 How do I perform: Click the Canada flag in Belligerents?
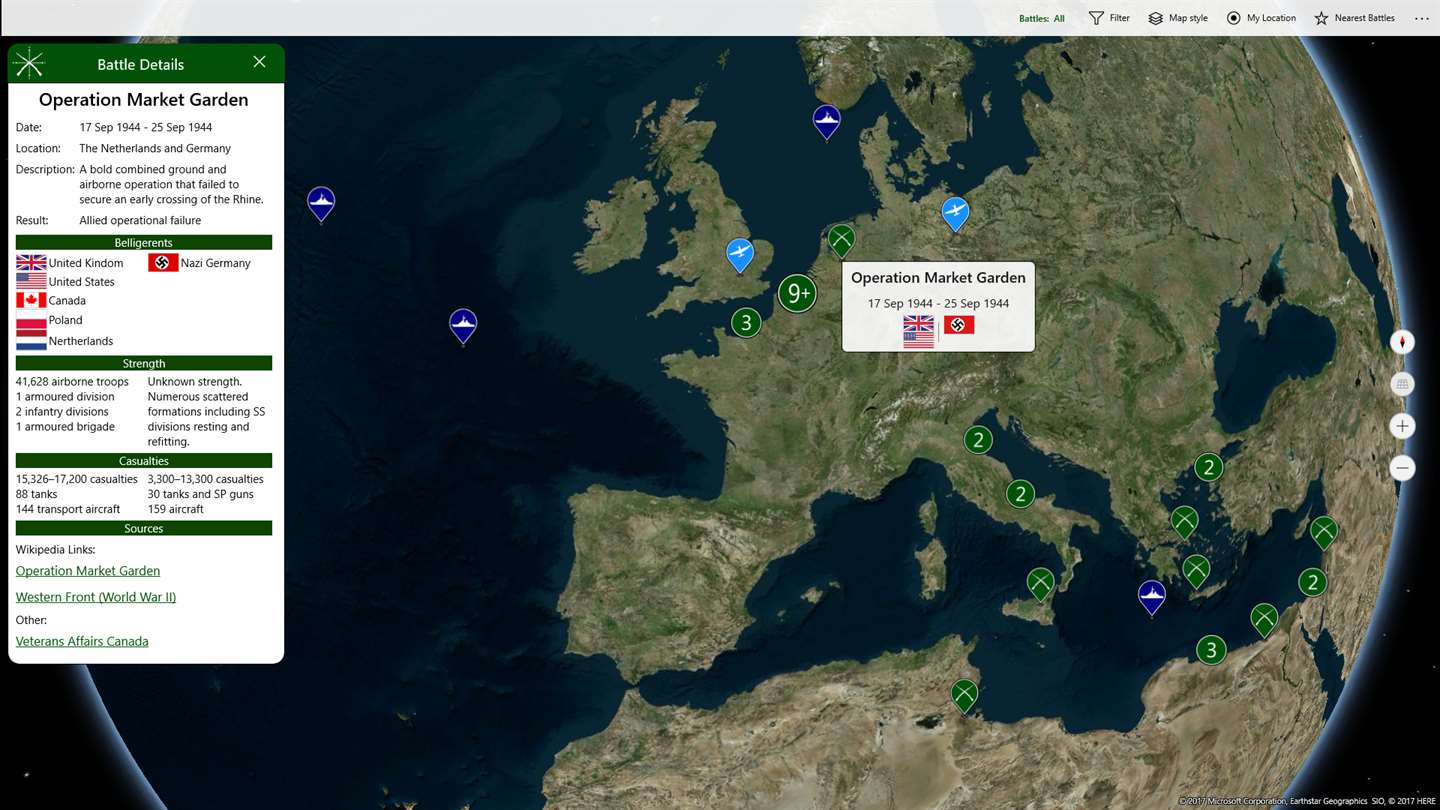tap(31, 300)
